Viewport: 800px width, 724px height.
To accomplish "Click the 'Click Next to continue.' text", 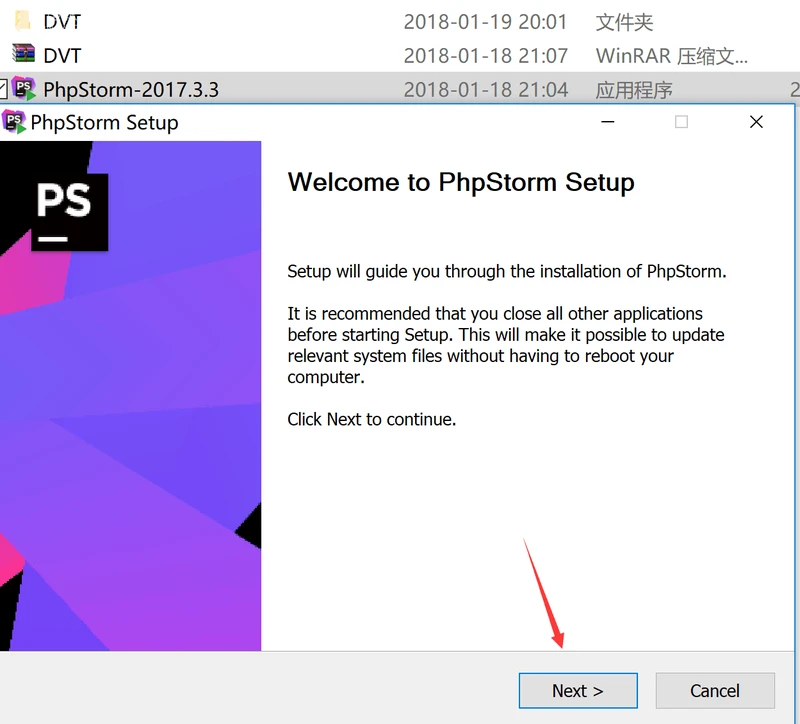I will tap(371, 419).
